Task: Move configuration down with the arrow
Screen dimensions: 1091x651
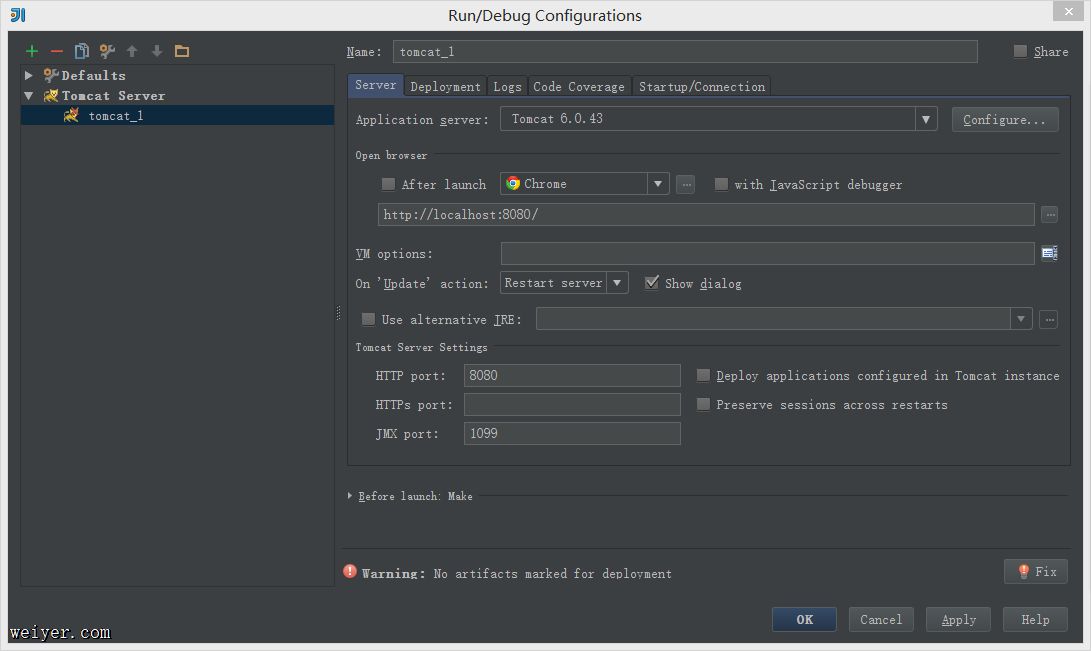Action: pos(157,51)
